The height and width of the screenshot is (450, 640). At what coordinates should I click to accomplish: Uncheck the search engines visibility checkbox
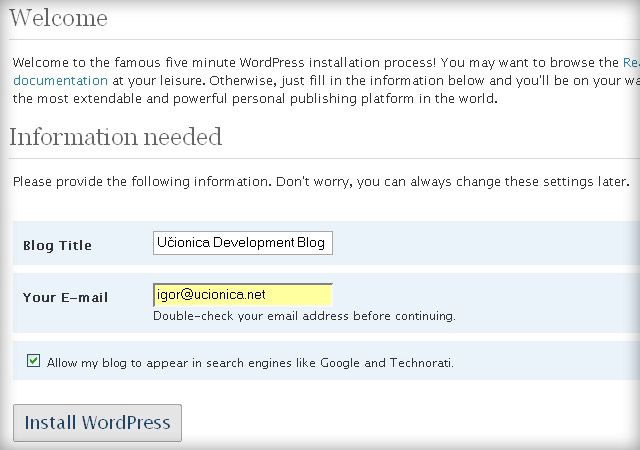pyautogui.click(x=34, y=361)
